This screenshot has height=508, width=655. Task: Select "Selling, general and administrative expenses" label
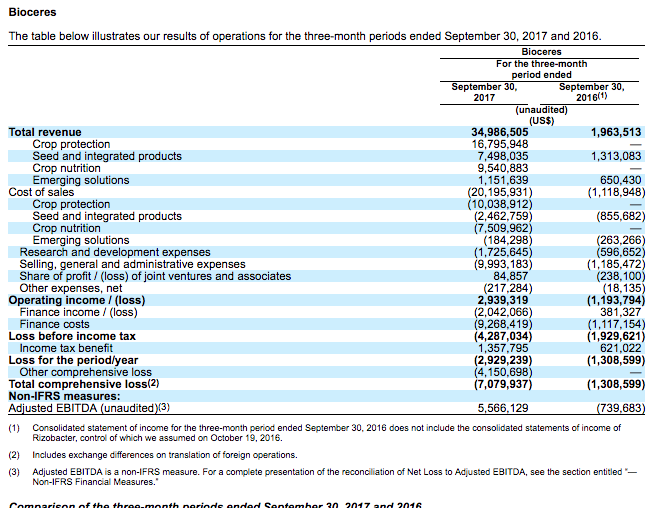132,264
